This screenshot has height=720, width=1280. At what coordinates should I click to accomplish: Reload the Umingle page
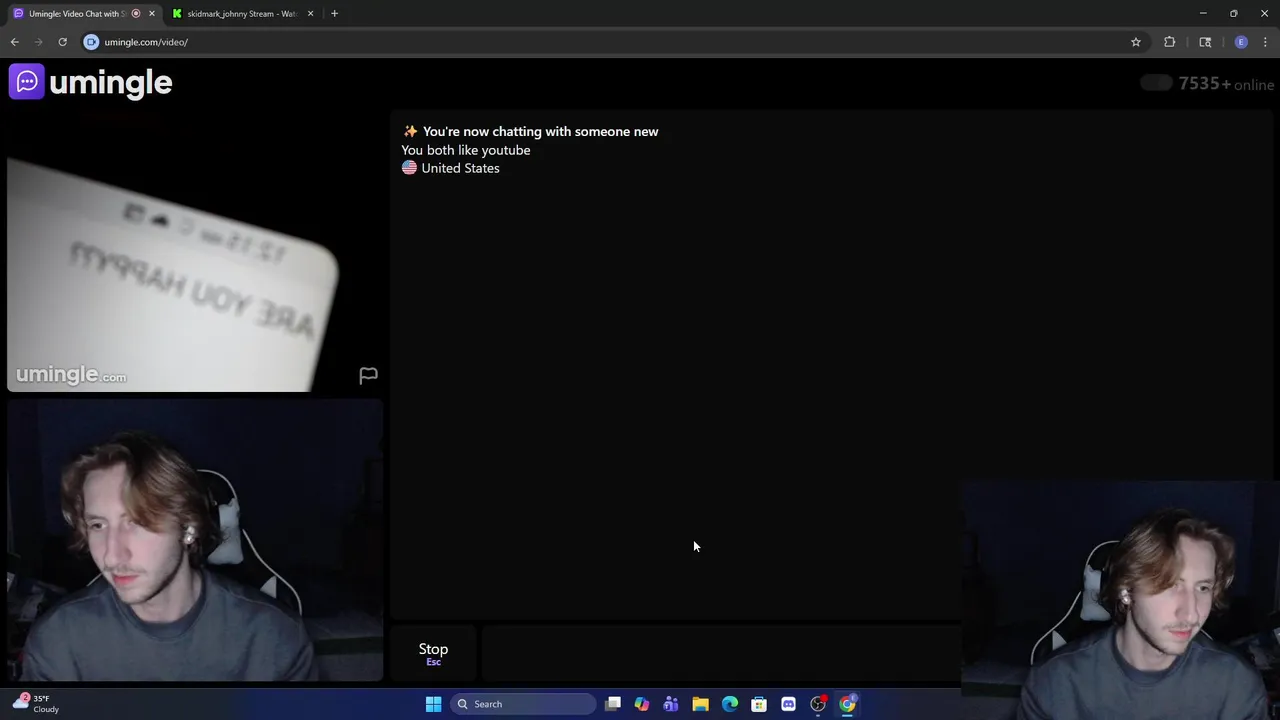point(62,42)
